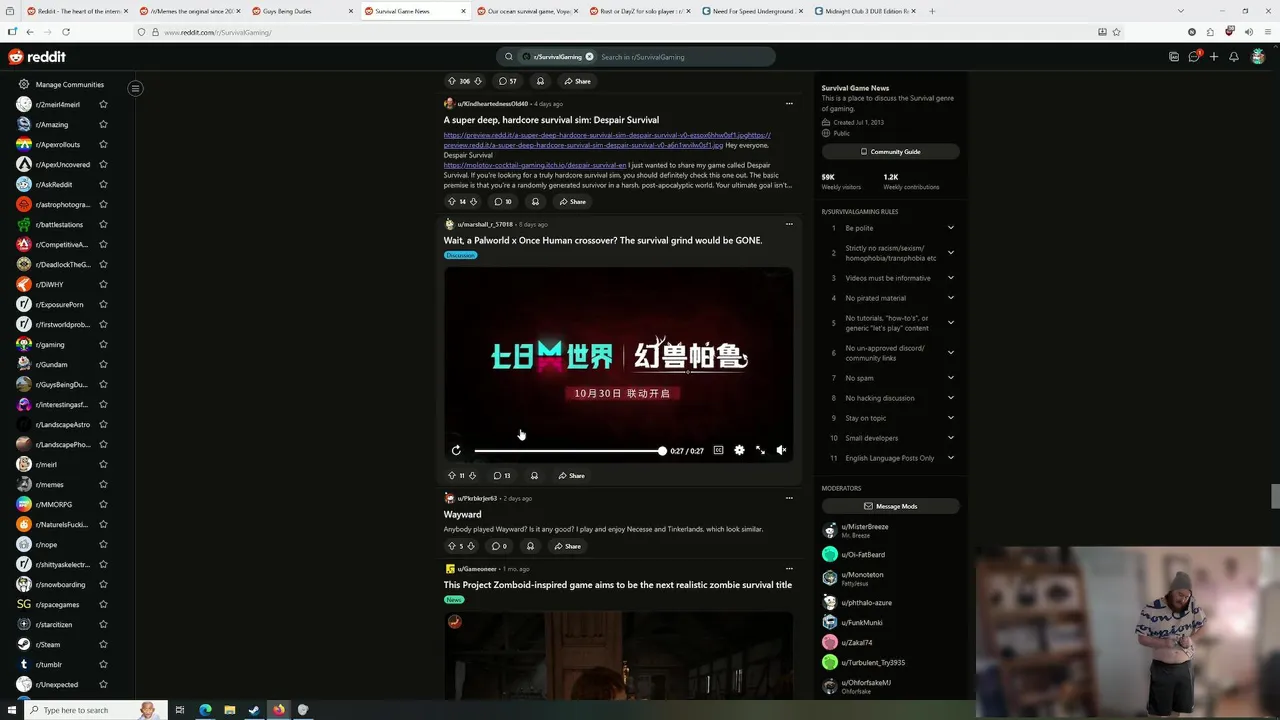Favorite r/Amazing with its star
The height and width of the screenshot is (720, 1280).
103,124
